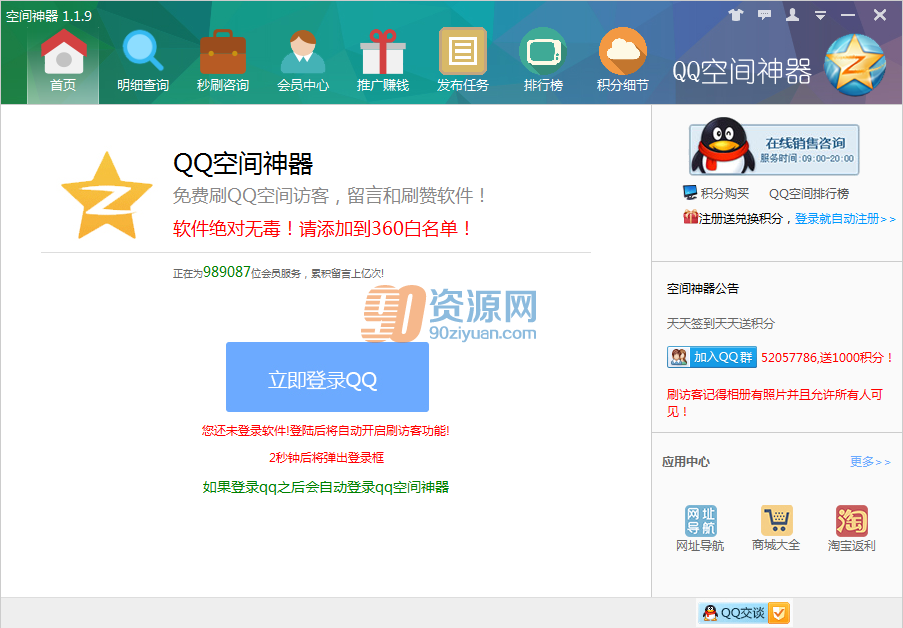Open the 首页 home tab
This screenshot has width=903, height=628.
tap(63, 65)
